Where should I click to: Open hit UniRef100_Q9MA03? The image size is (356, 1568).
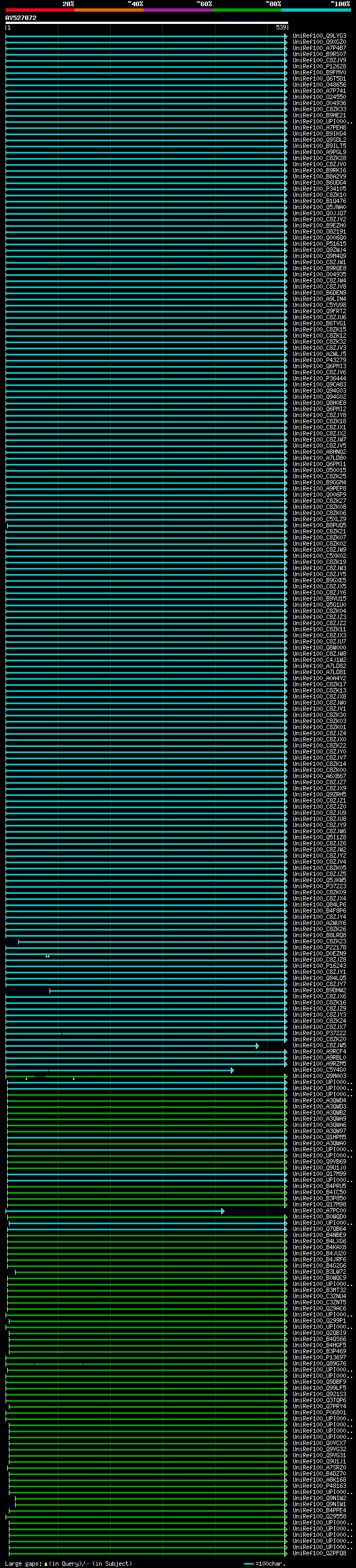pyautogui.click(x=319, y=1076)
